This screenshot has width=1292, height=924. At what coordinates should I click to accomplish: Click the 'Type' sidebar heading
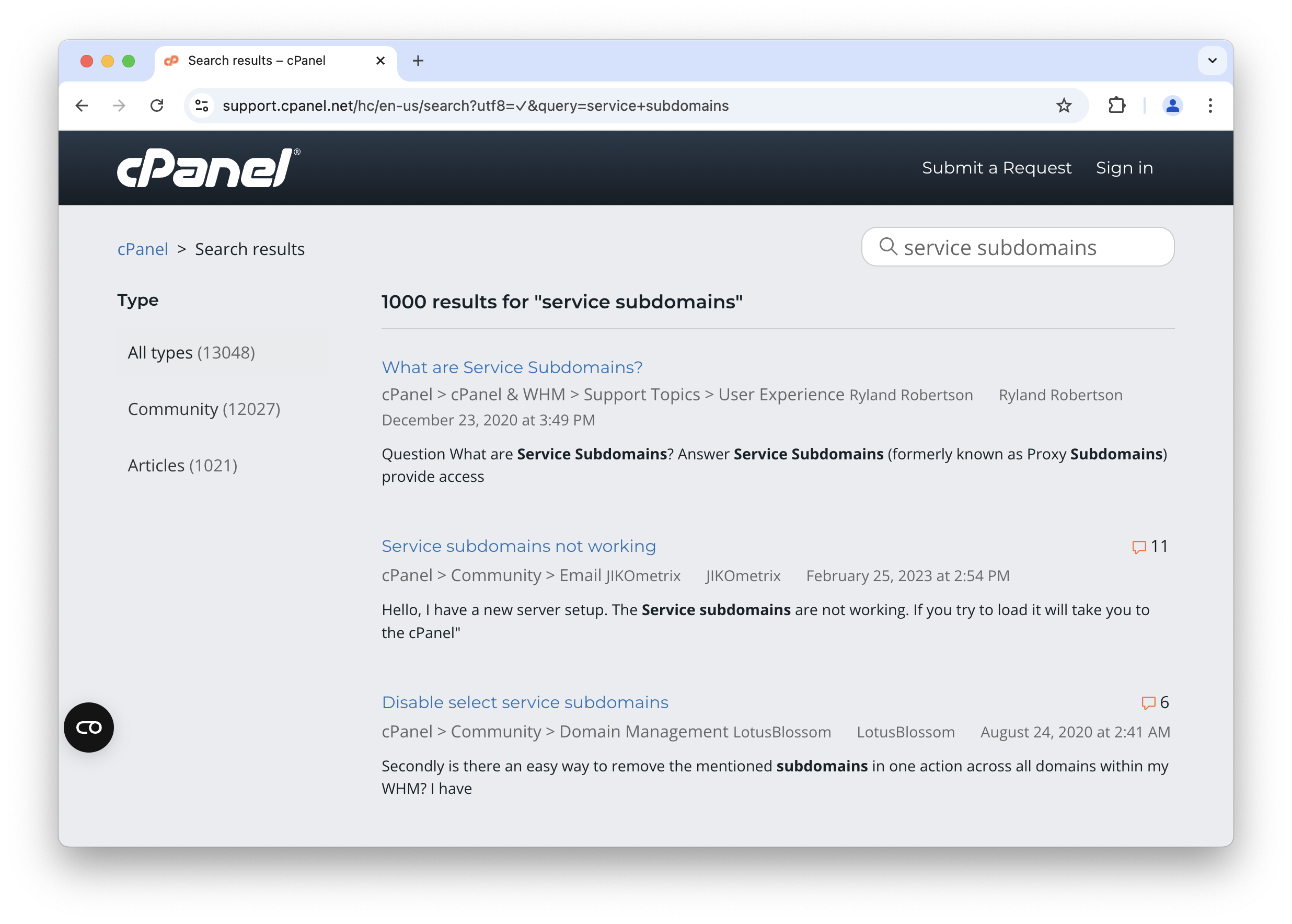pos(137,301)
